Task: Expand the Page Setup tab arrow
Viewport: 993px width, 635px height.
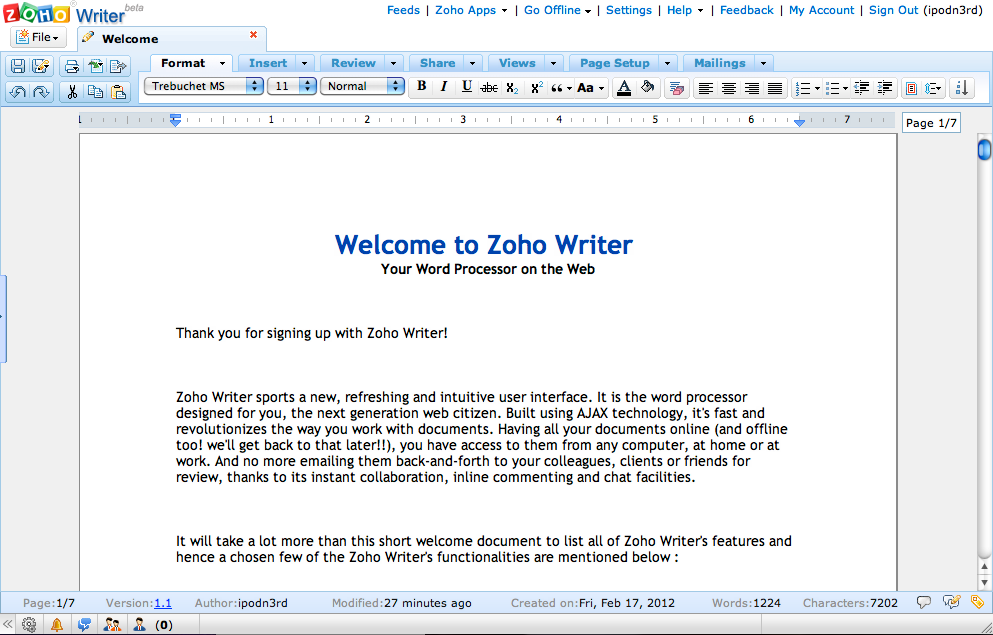Action: tap(667, 63)
